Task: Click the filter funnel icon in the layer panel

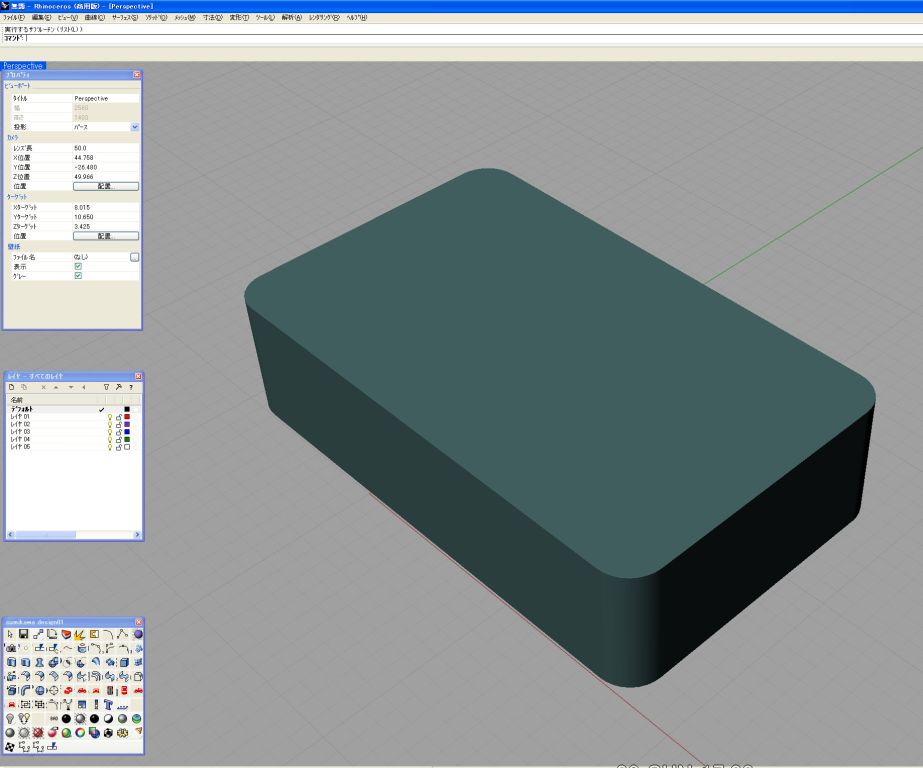Action: click(x=106, y=386)
